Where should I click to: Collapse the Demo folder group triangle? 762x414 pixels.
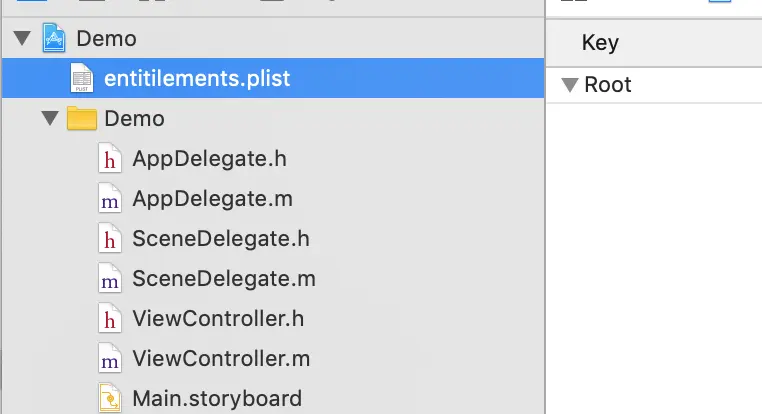(x=50, y=118)
